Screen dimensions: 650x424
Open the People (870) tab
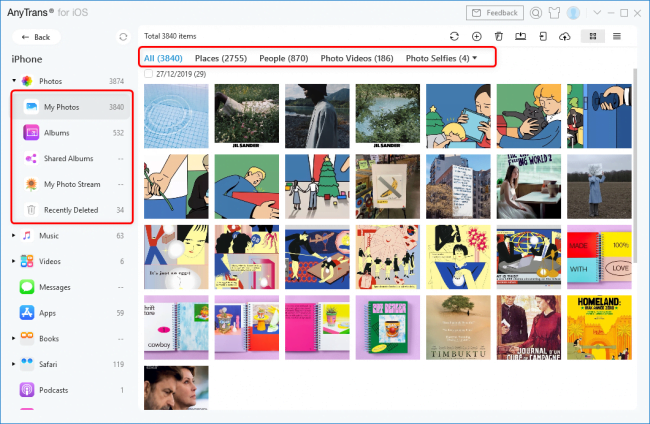point(286,59)
